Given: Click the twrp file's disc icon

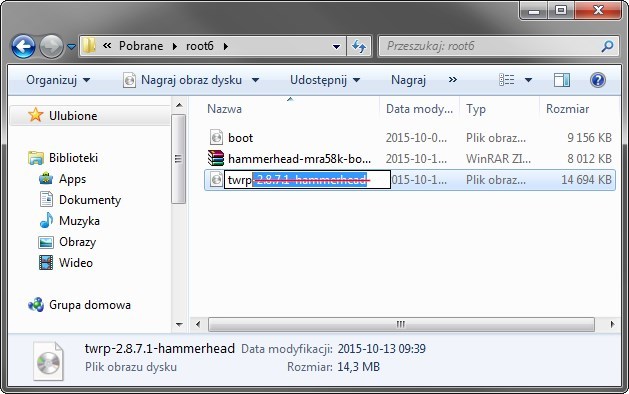Looking at the screenshot, I should click(x=216, y=179).
